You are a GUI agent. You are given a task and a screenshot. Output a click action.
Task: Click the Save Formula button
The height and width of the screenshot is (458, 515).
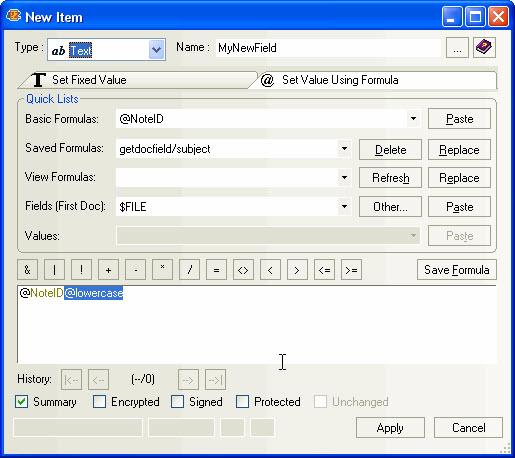457,270
